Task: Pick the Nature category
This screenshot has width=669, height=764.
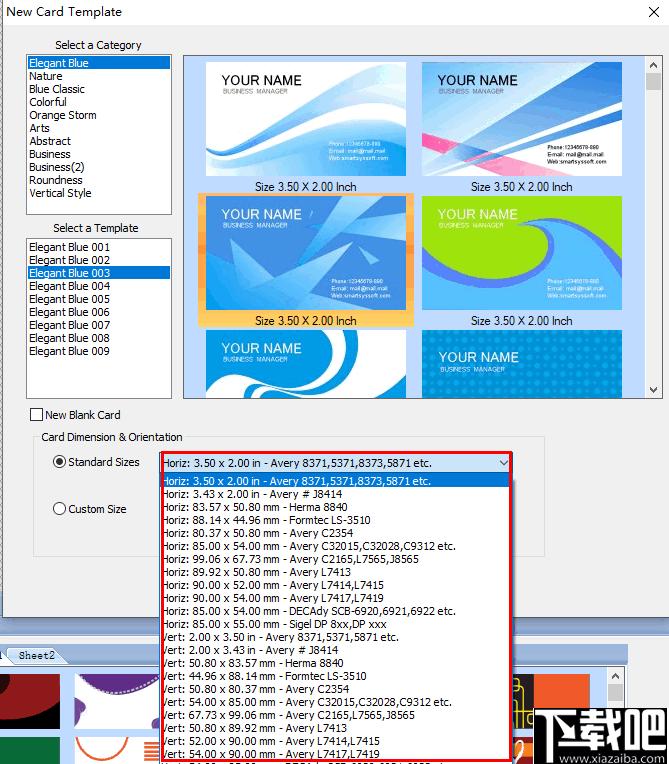Action: pyautogui.click(x=46, y=76)
